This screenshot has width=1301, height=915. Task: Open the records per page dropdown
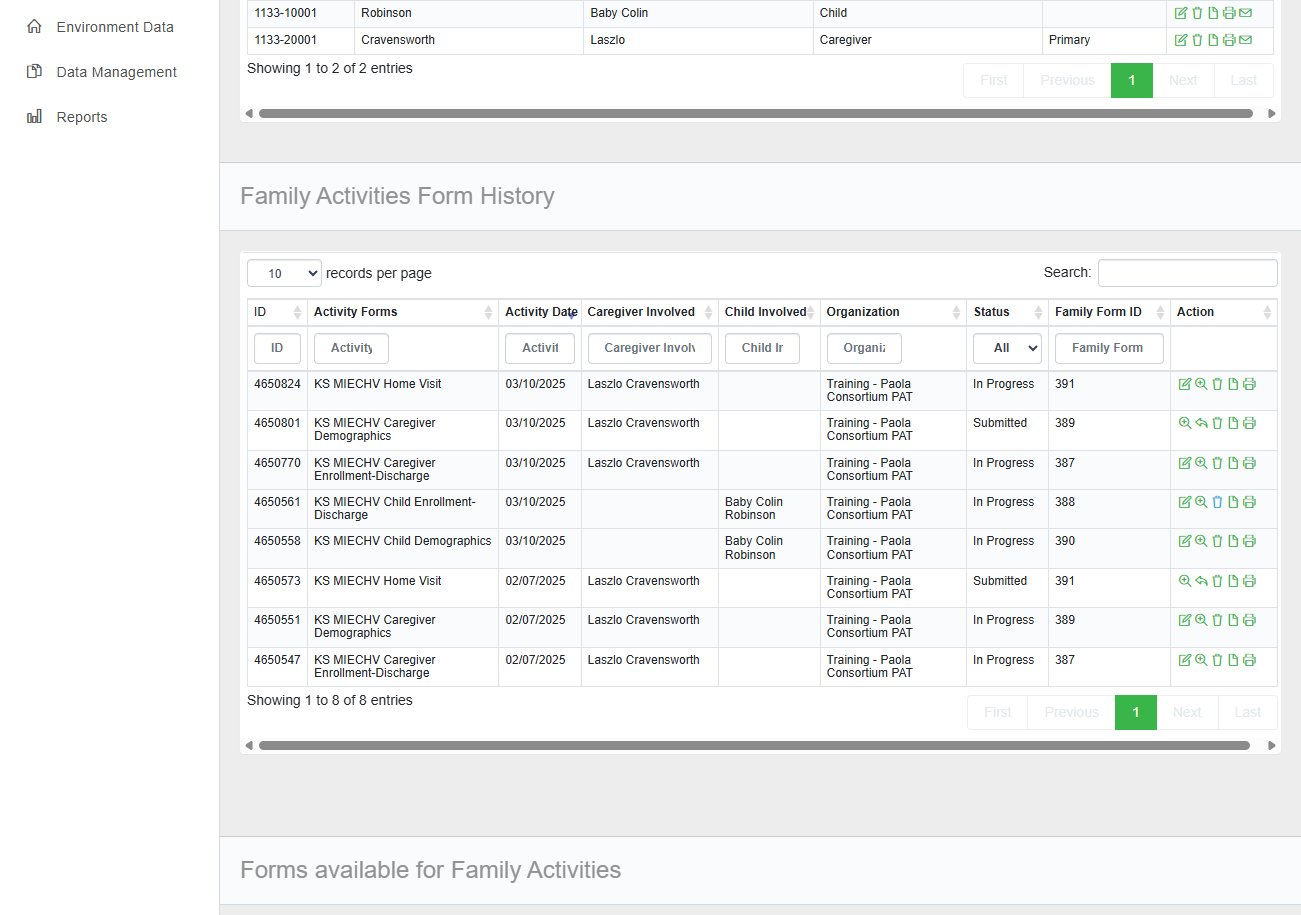pos(284,273)
